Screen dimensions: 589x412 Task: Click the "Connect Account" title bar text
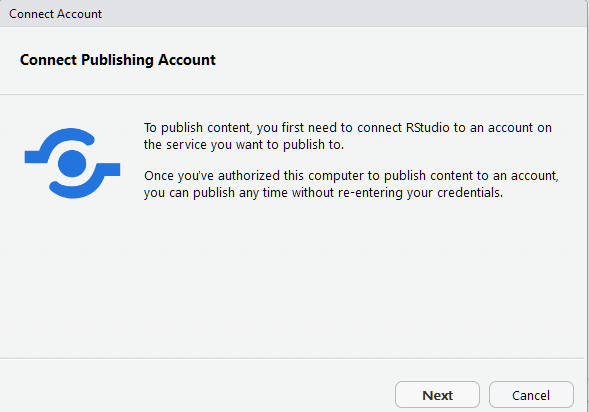56,14
